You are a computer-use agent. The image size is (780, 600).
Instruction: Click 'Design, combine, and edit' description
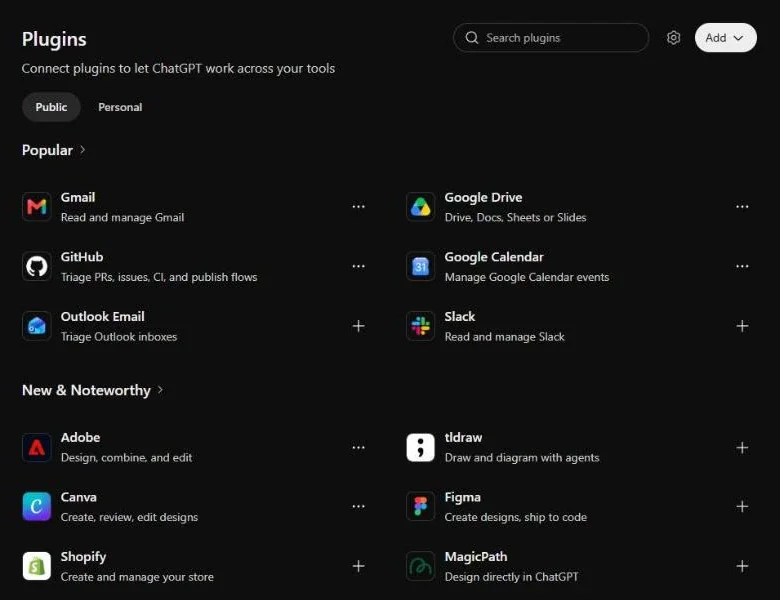click(x=126, y=458)
